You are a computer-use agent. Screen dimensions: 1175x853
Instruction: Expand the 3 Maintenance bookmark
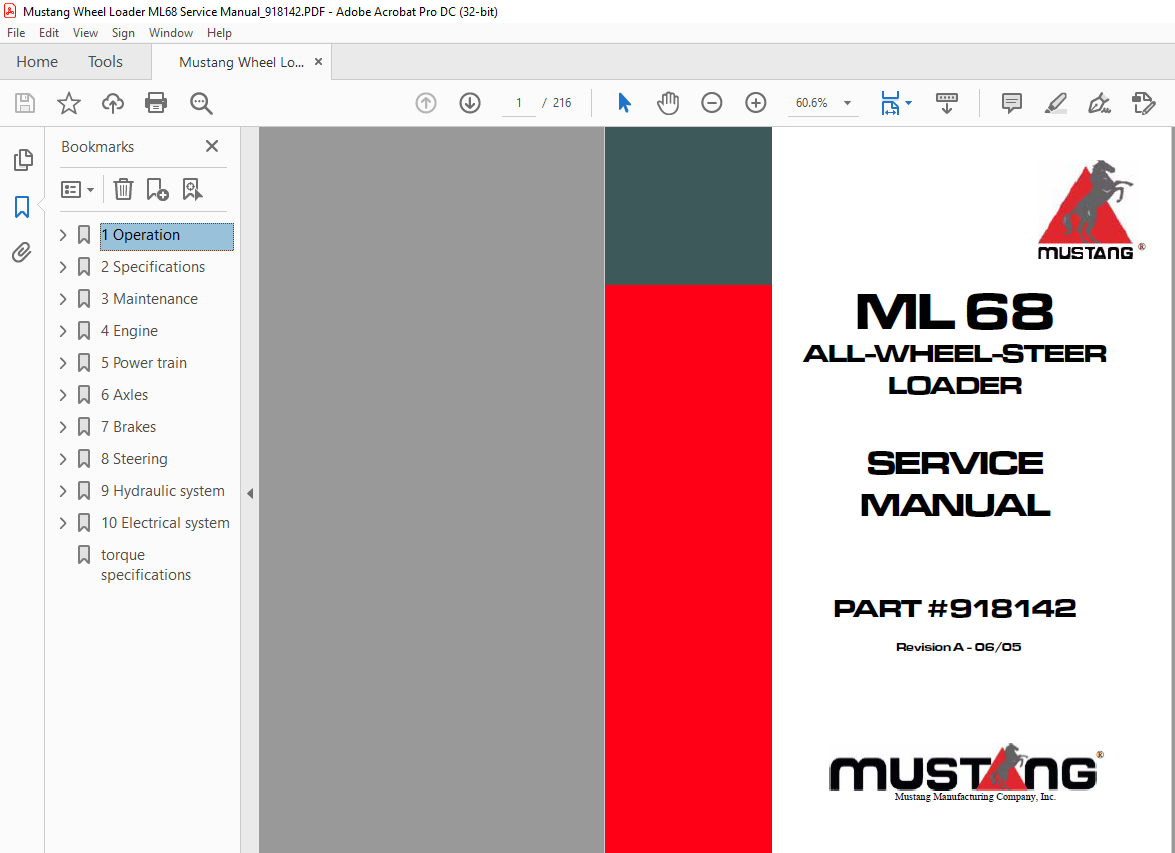click(x=63, y=299)
